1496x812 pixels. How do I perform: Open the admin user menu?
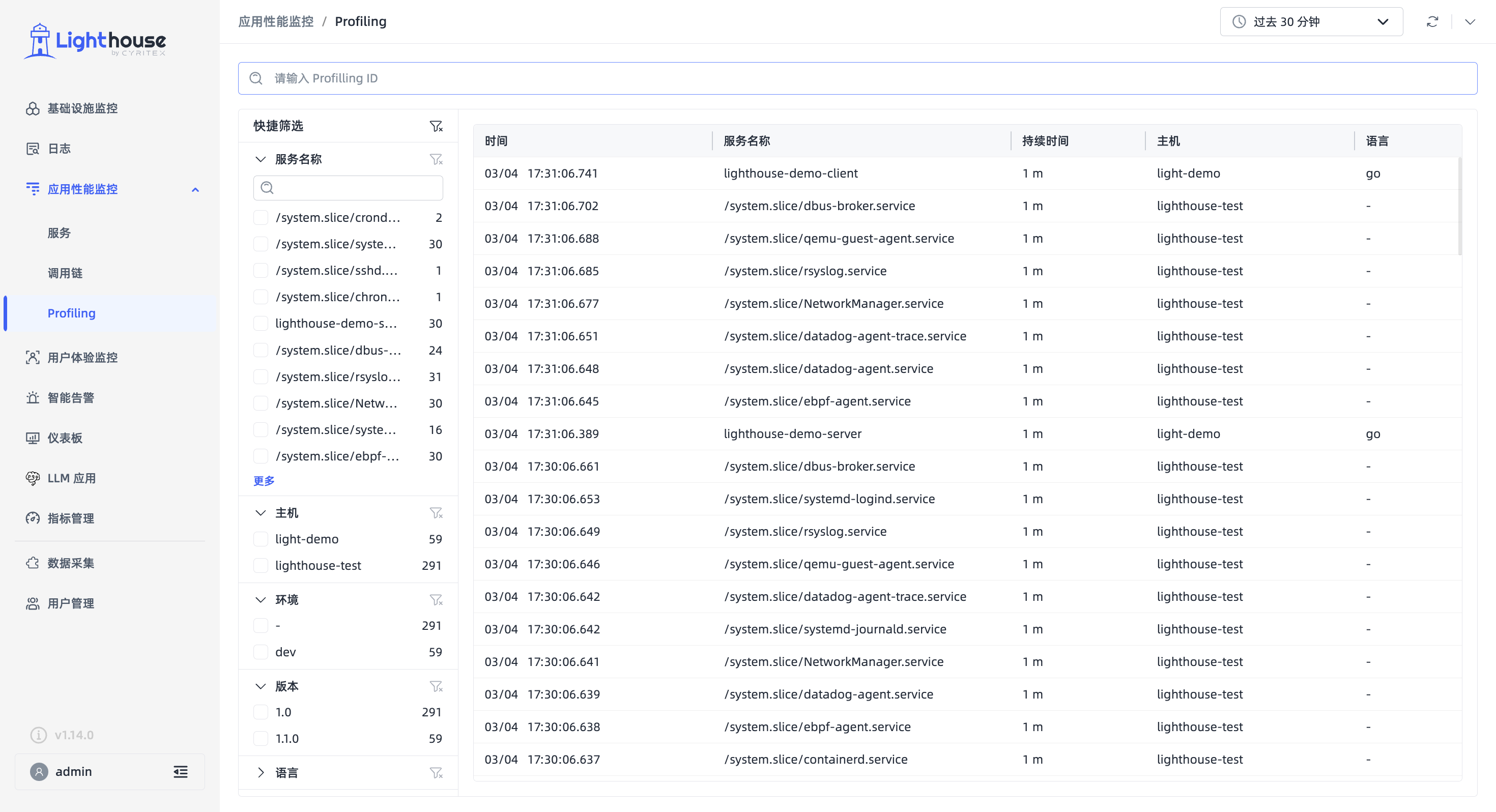tap(110, 771)
